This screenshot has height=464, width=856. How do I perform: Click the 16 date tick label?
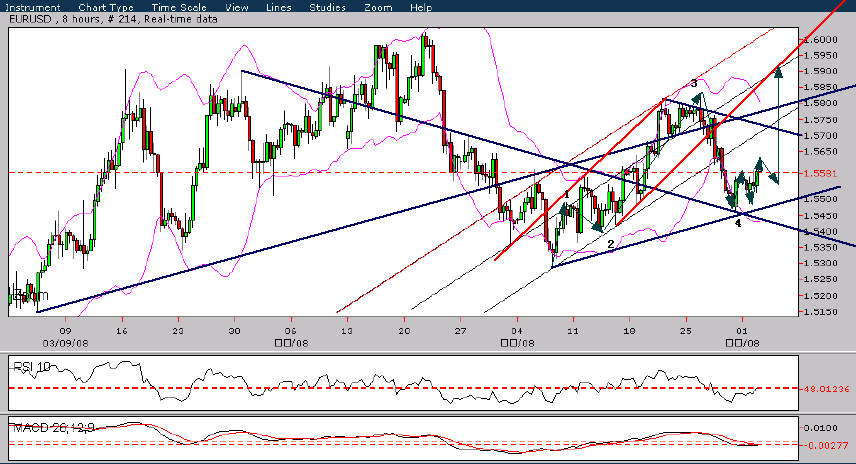coord(122,331)
